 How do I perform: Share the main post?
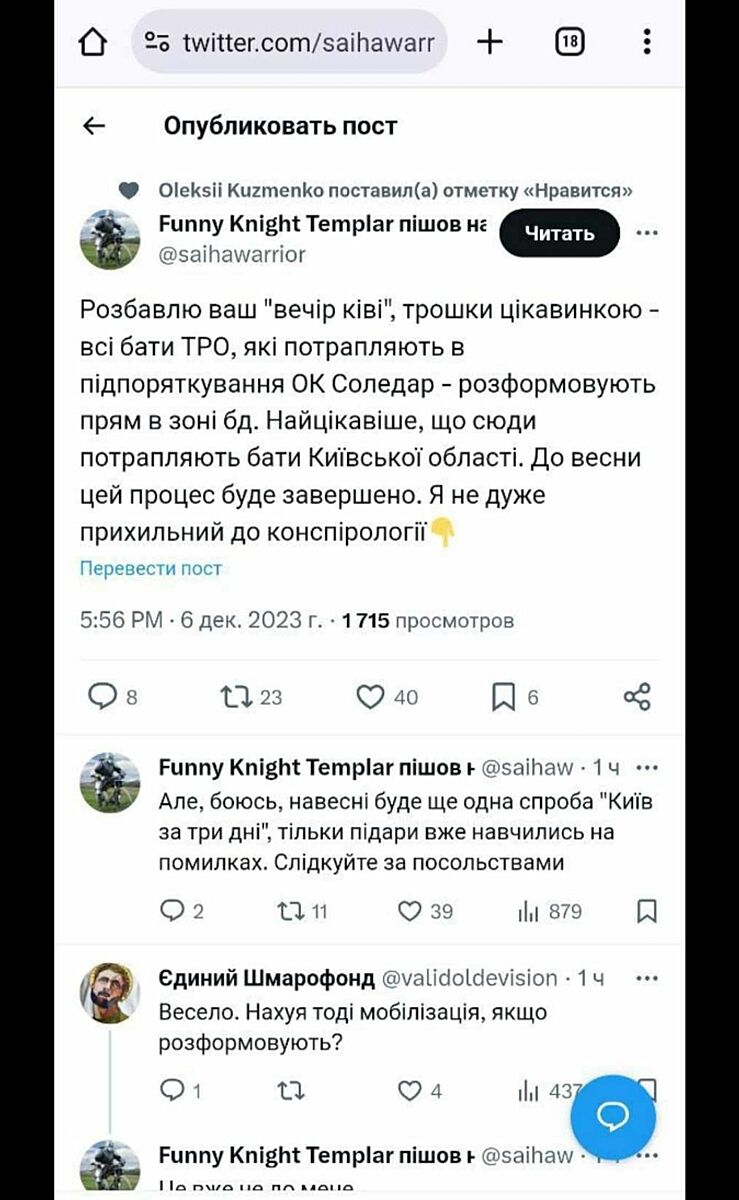pyautogui.click(x=637, y=696)
